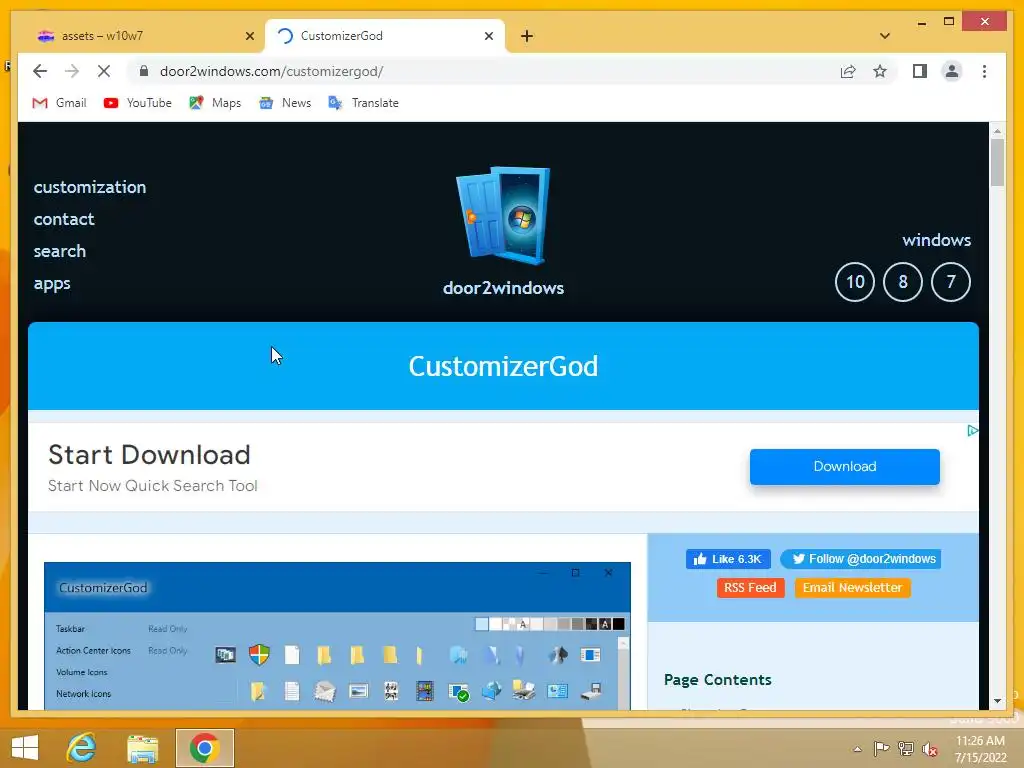
Task: Open the customization menu link
Action: pyautogui.click(x=90, y=187)
